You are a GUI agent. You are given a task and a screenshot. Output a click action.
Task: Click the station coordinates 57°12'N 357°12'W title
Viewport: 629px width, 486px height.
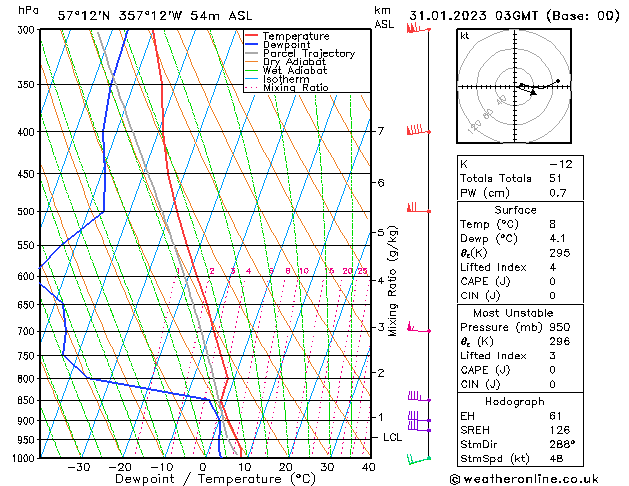click(155, 16)
